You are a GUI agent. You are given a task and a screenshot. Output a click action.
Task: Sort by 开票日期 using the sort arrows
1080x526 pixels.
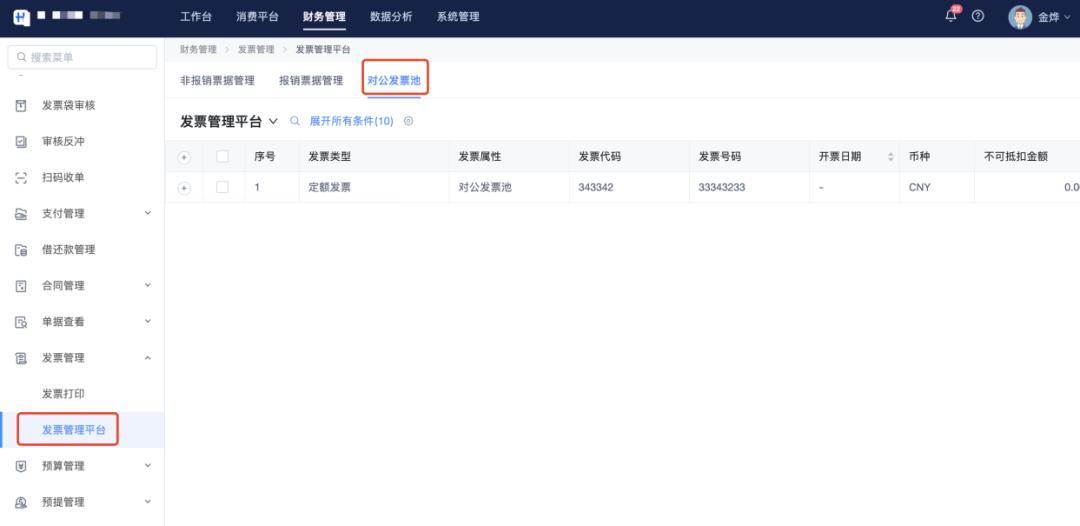pyautogui.click(x=890, y=157)
